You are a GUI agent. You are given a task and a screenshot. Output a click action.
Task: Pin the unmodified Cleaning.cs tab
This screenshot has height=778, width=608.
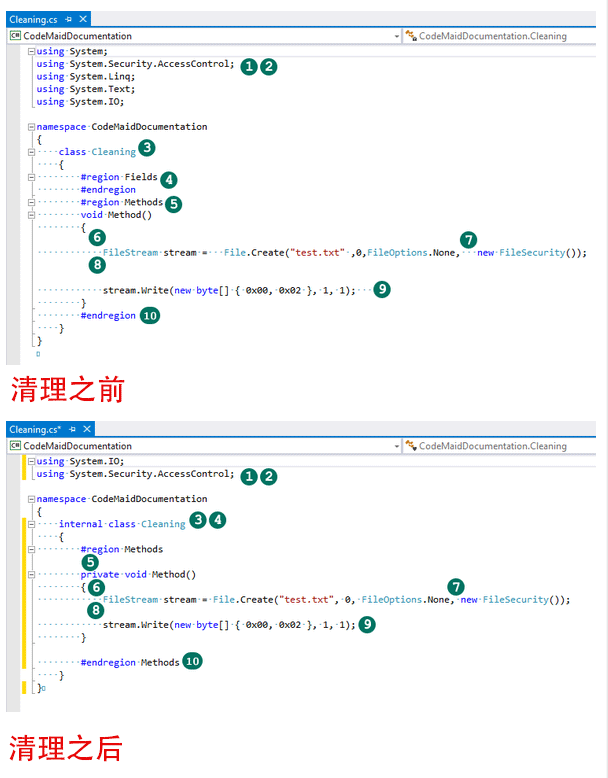pos(68,19)
